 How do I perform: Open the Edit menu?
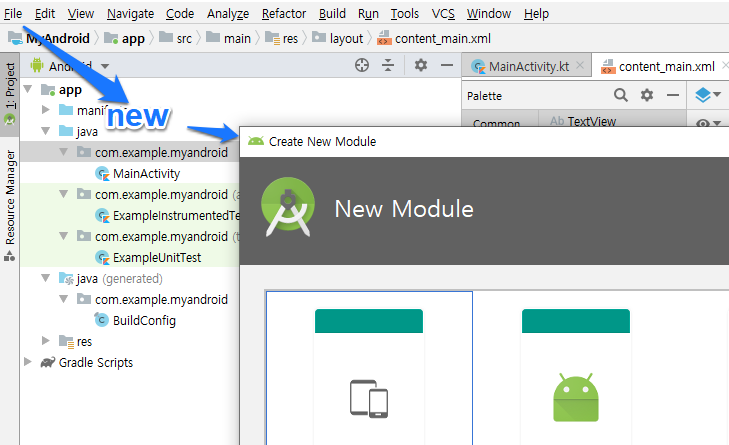pos(45,14)
